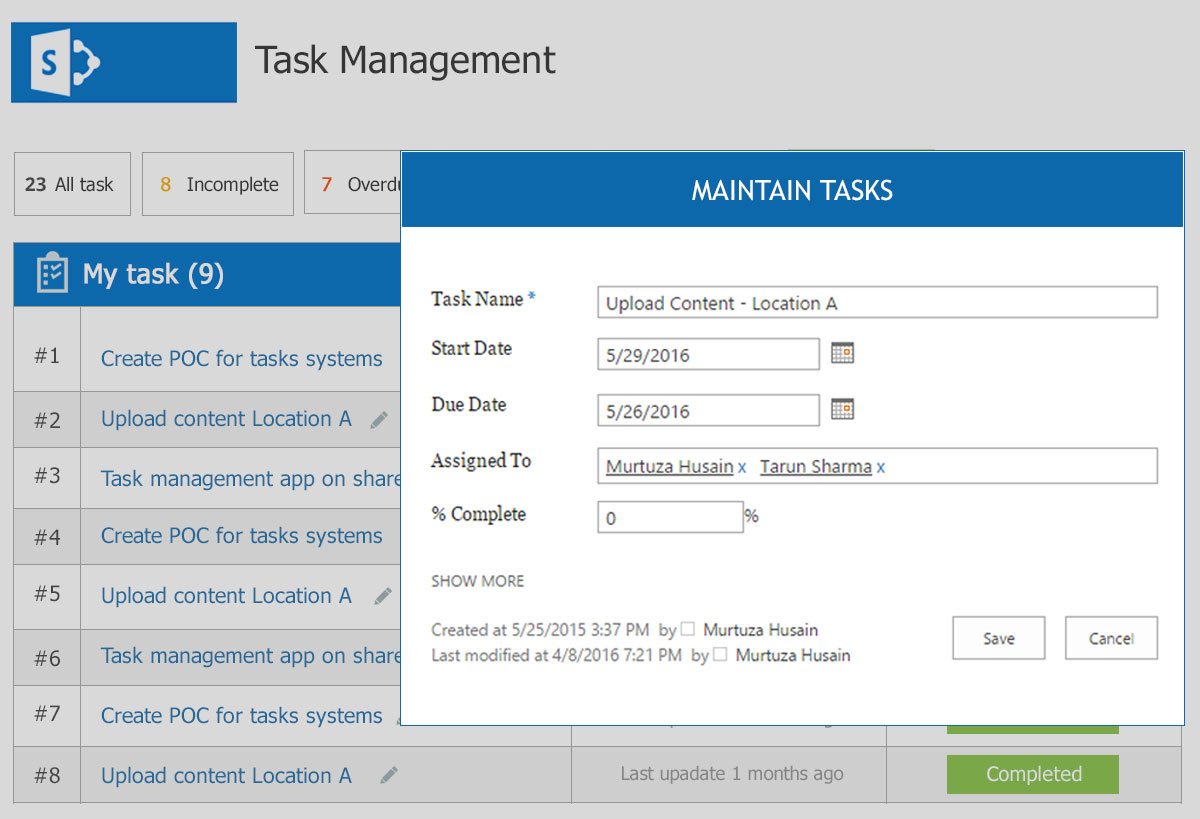The height and width of the screenshot is (819, 1200).
Task: Open task #1 Create POC for tasks systems
Action: [241, 359]
